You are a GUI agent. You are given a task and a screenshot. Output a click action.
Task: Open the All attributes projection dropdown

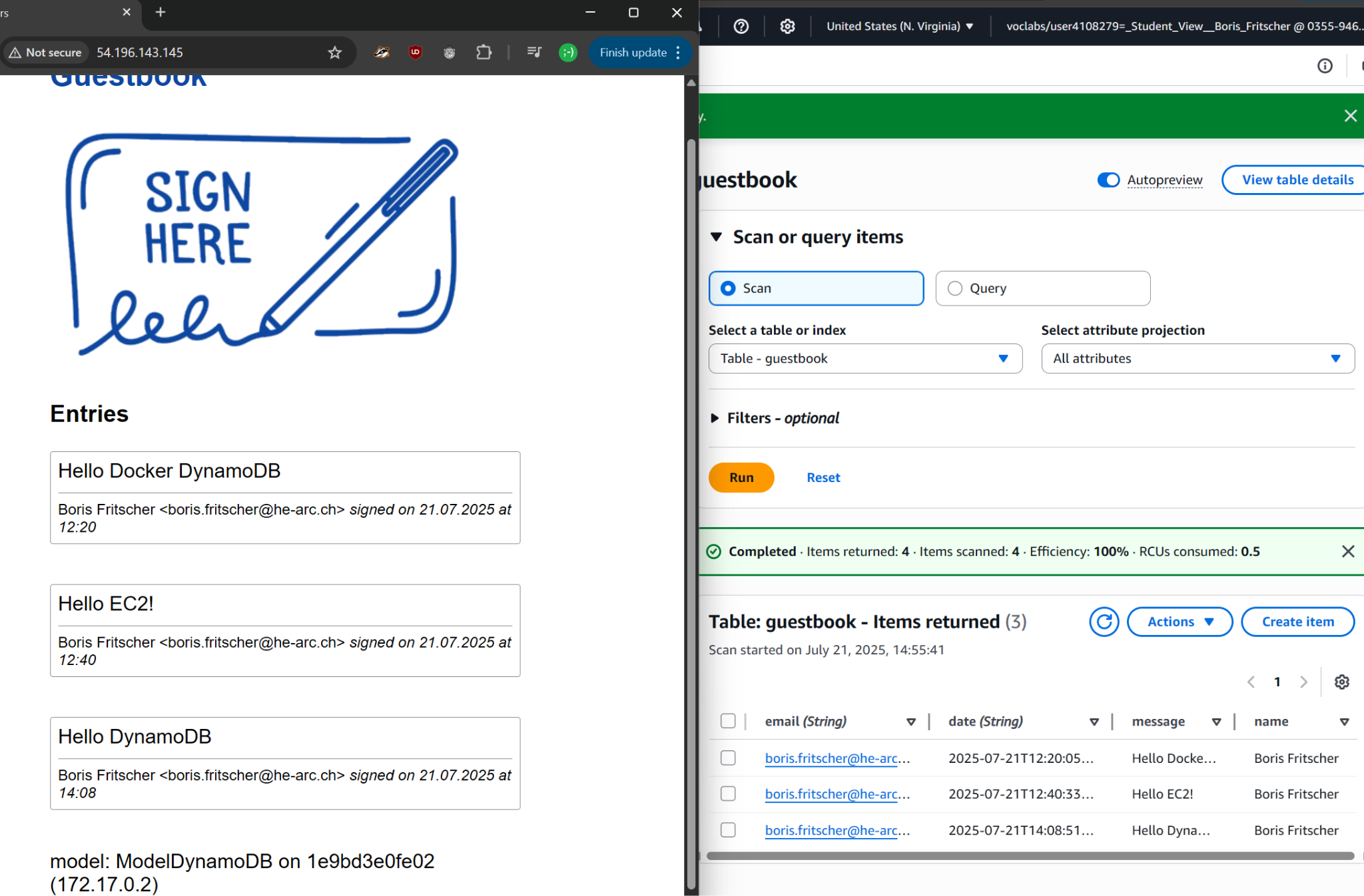pos(1197,359)
